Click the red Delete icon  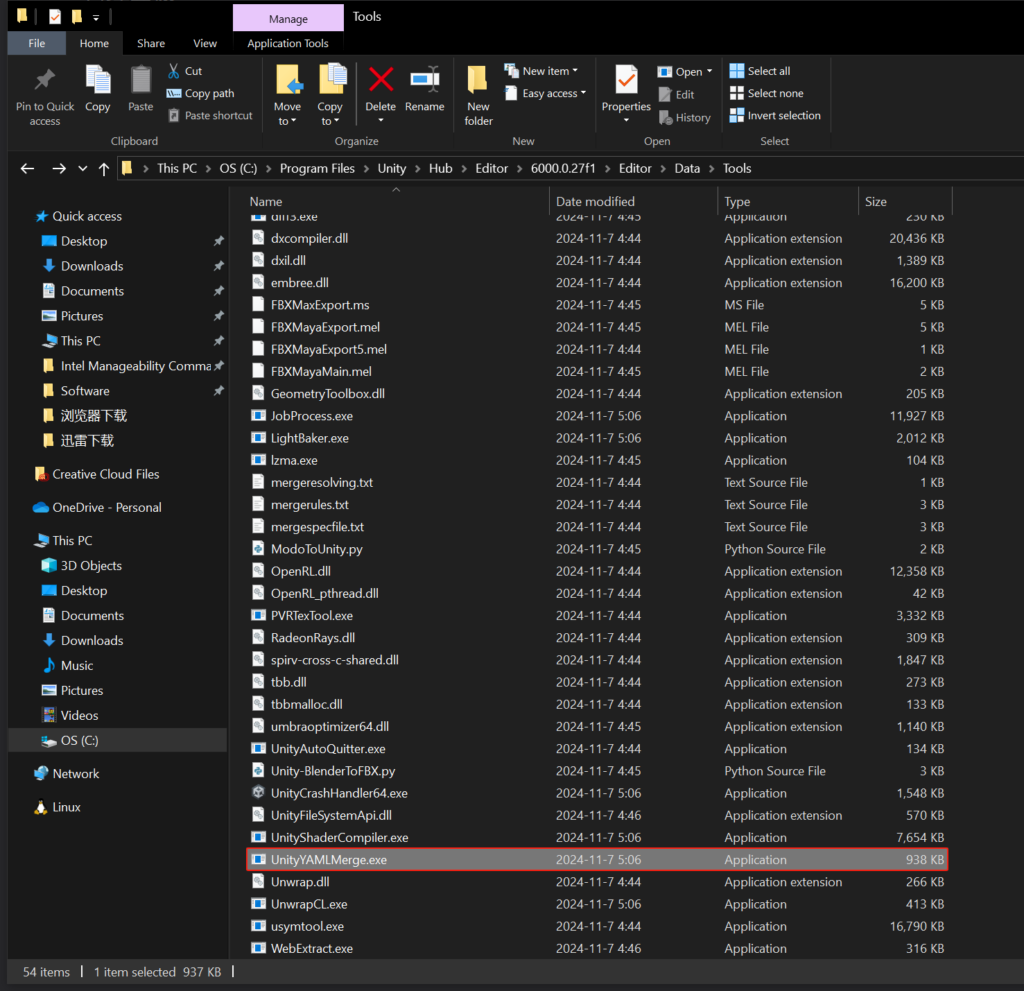pos(380,81)
